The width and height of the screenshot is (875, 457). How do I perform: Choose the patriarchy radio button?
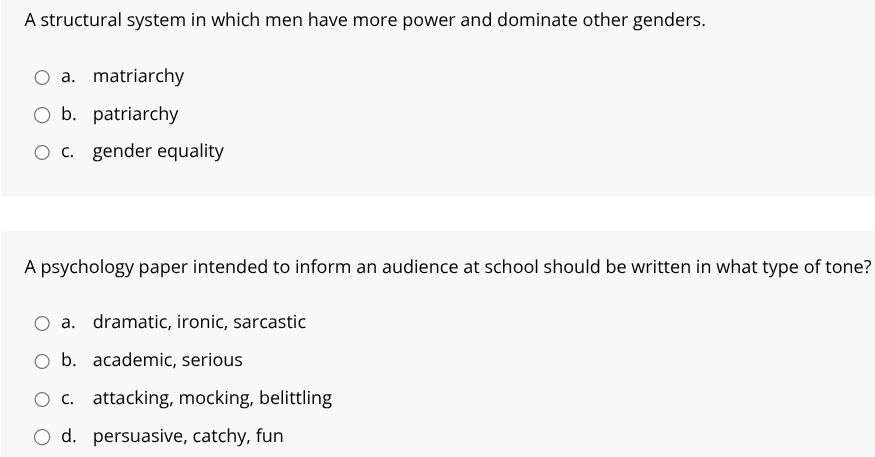coord(42,115)
